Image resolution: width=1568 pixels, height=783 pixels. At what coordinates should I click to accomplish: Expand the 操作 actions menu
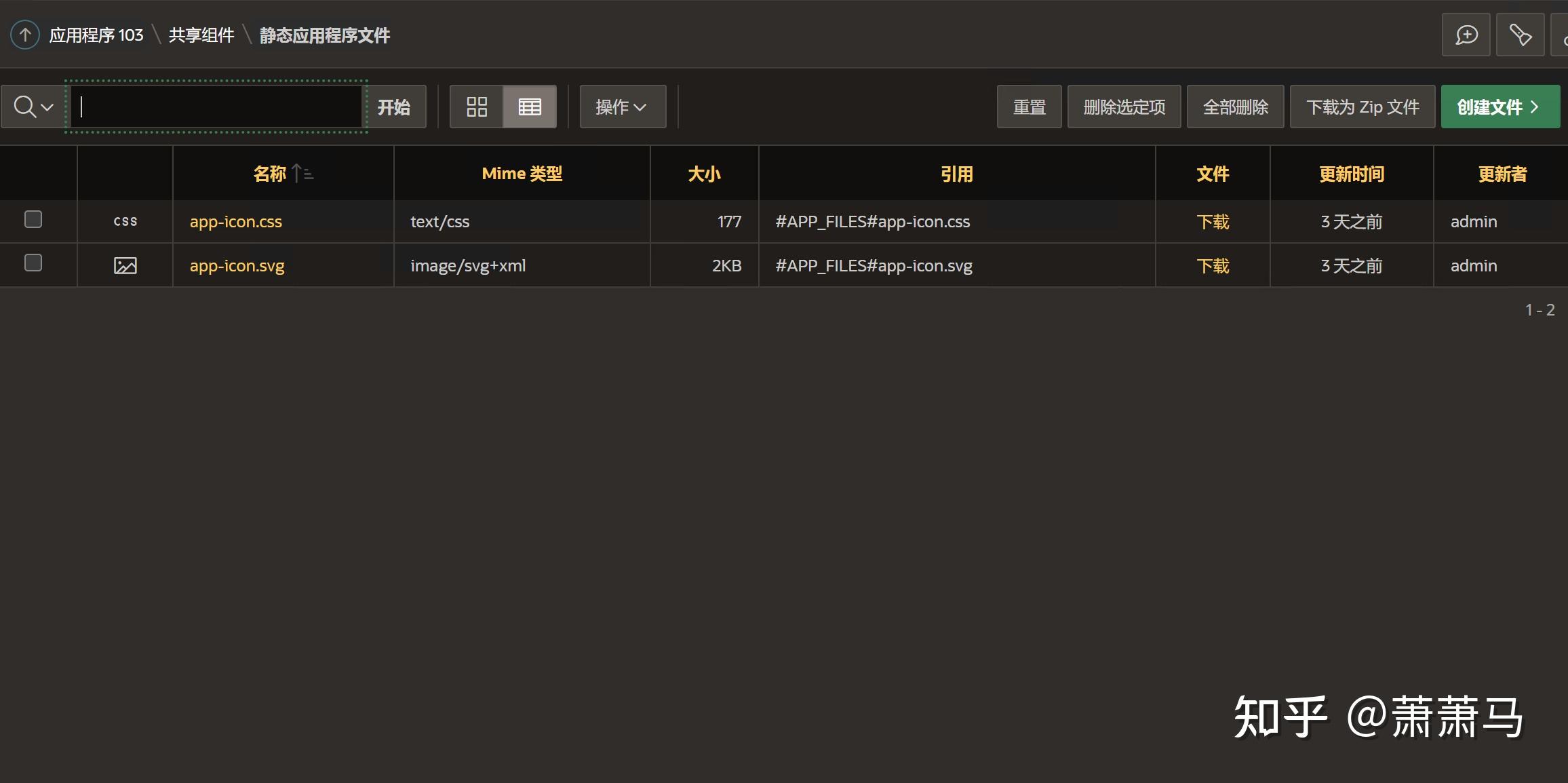pos(622,107)
